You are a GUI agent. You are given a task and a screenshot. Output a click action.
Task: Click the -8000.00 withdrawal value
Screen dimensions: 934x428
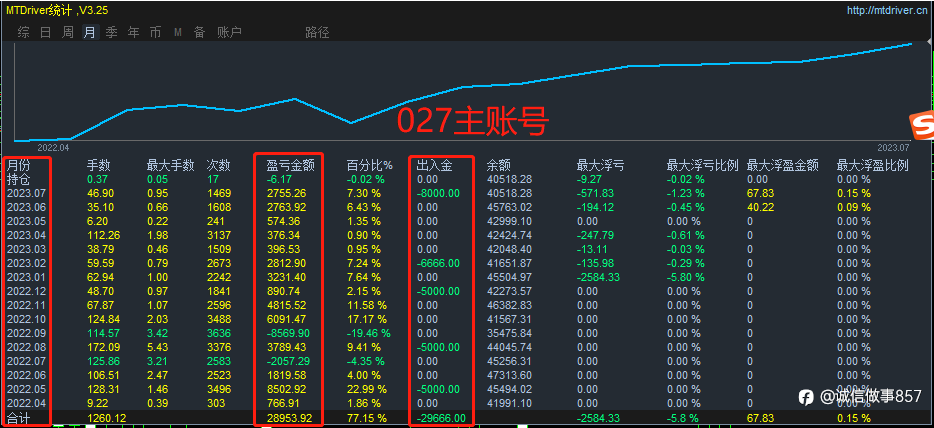[438, 193]
